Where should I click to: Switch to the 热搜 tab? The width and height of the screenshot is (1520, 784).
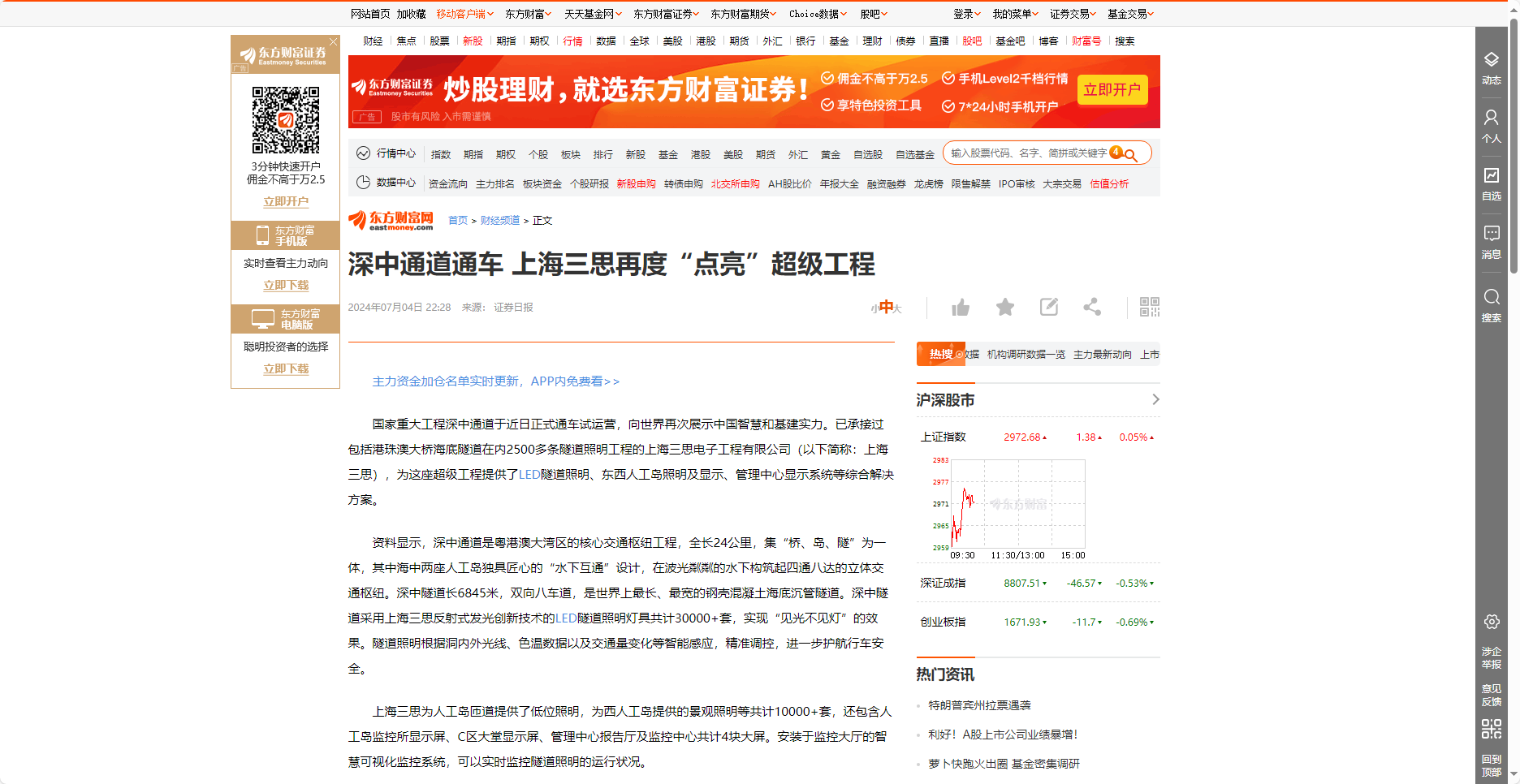click(939, 354)
